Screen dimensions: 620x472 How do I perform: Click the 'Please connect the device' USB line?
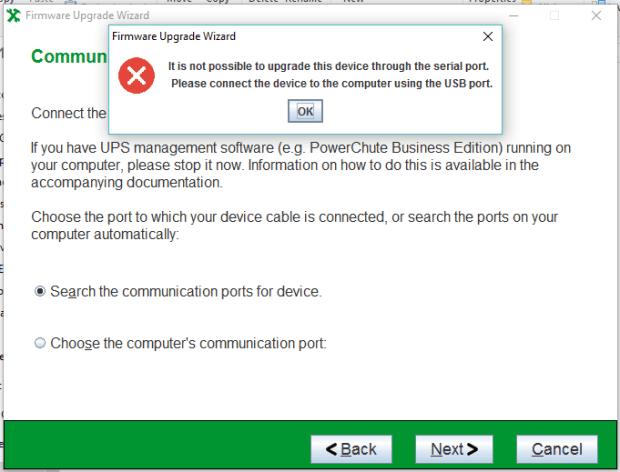click(332, 83)
